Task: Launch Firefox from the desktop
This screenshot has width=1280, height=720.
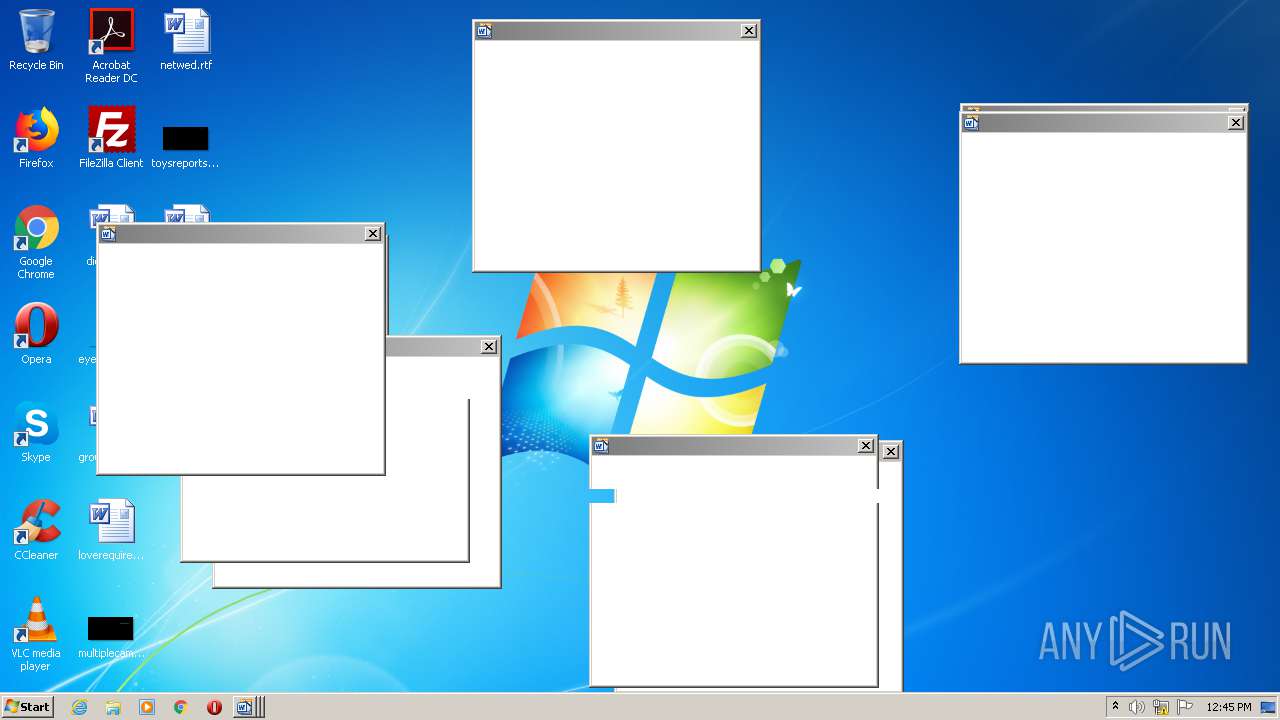Action: 36,138
